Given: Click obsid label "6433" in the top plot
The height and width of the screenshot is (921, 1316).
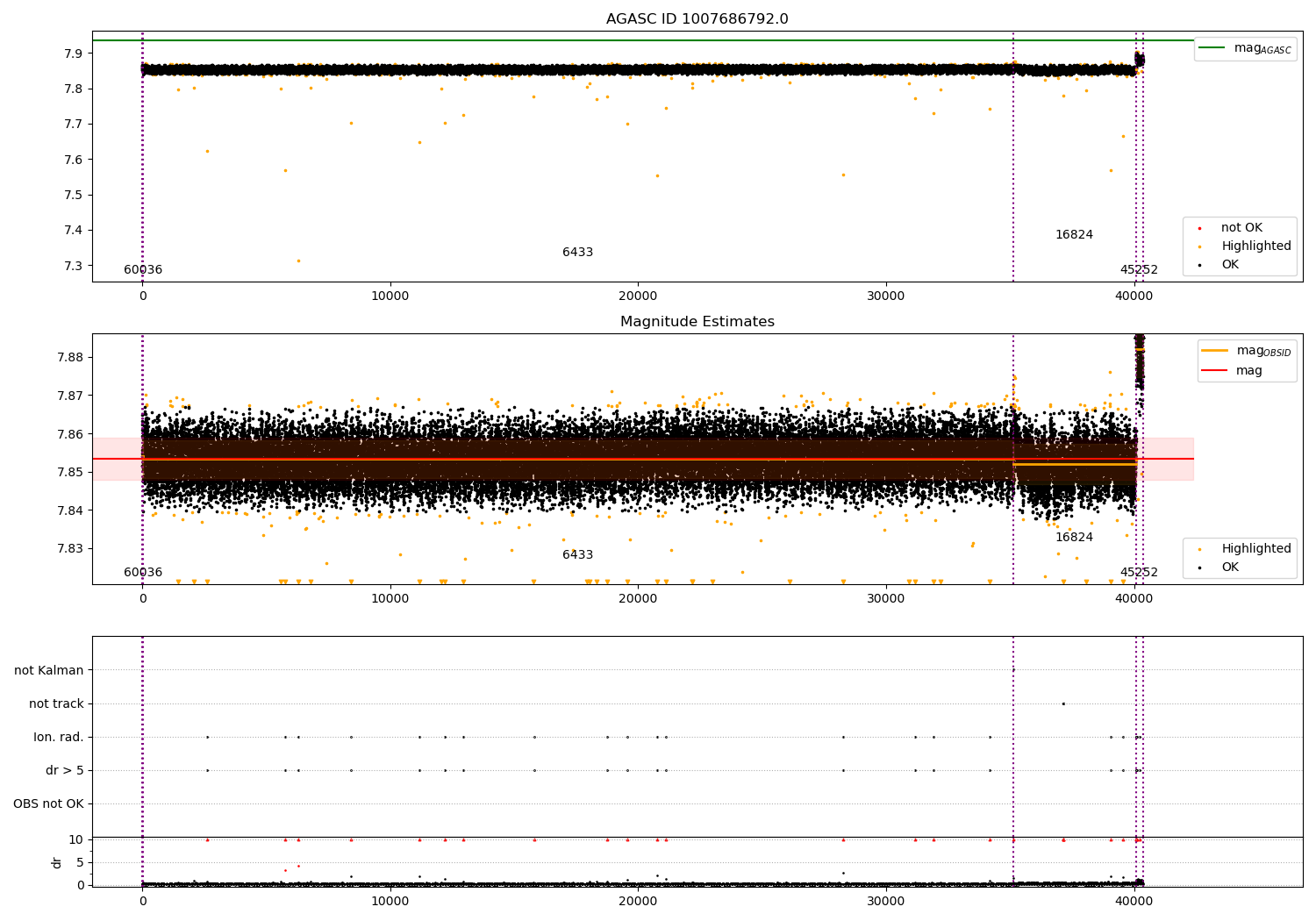Looking at the screenshot, I should point(577,253).
